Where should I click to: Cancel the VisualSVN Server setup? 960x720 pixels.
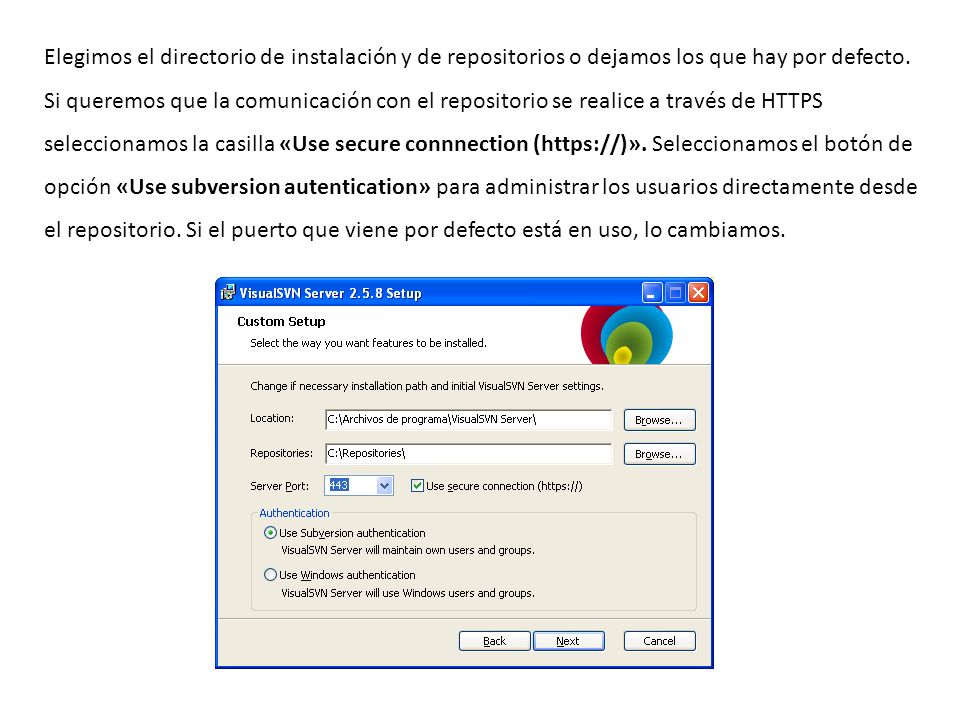pyautogui.click(x=659, y=641)
